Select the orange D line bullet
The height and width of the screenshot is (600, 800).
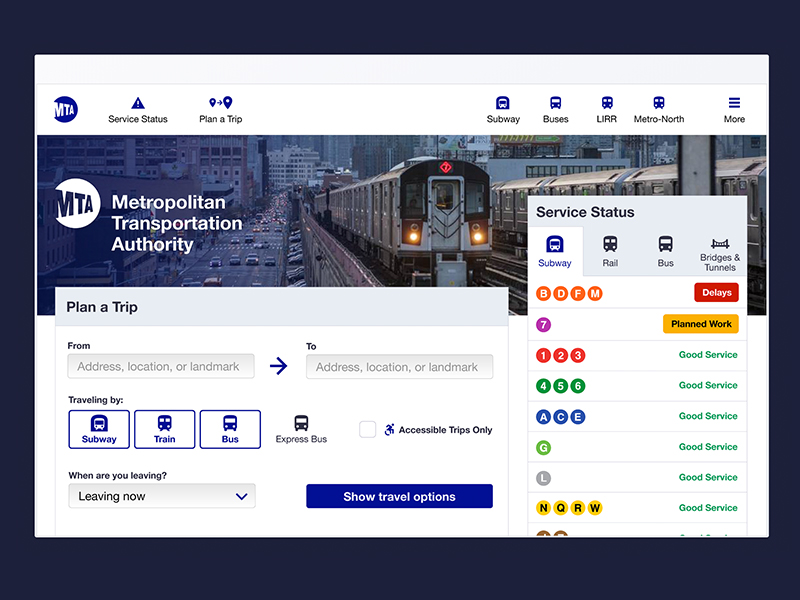[561, 293]
